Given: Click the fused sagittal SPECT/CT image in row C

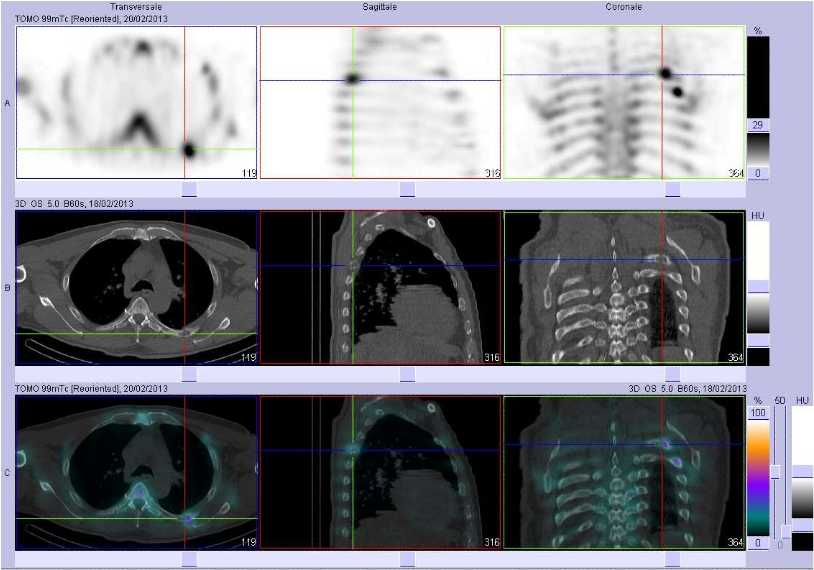Looking at the screenshot, I should (x=380, y=472).
